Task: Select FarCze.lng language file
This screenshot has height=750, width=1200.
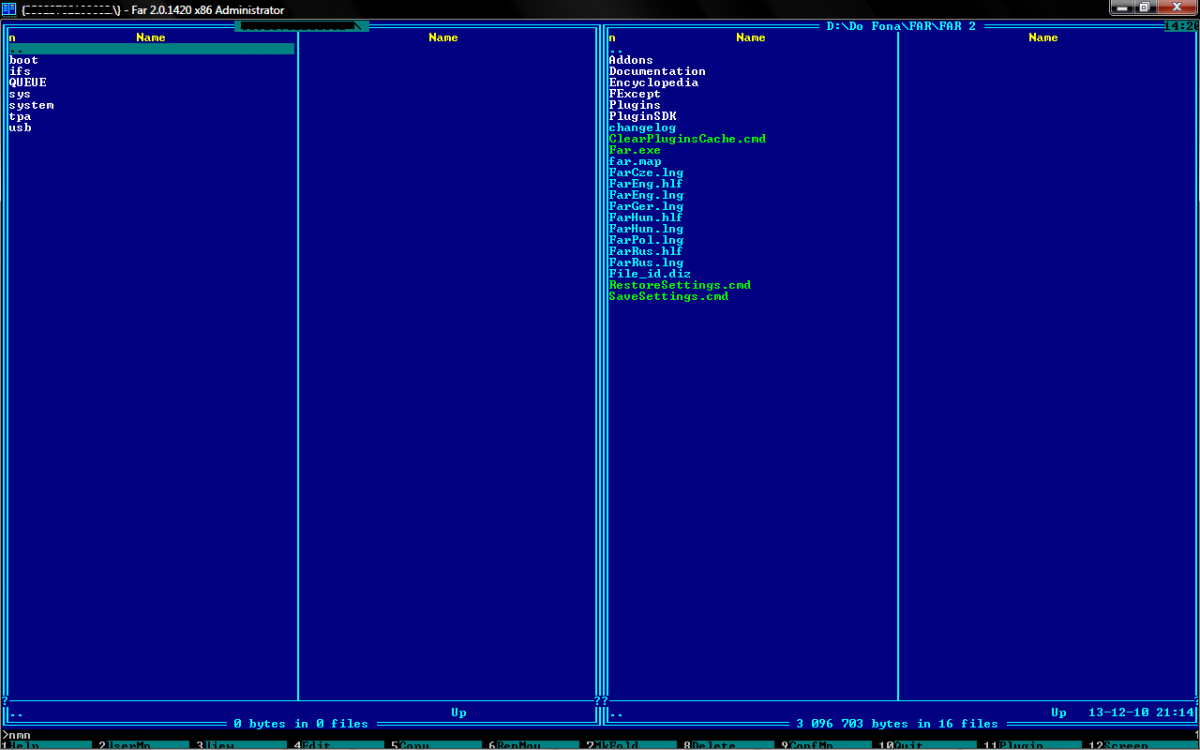Action: coord(646,172)
